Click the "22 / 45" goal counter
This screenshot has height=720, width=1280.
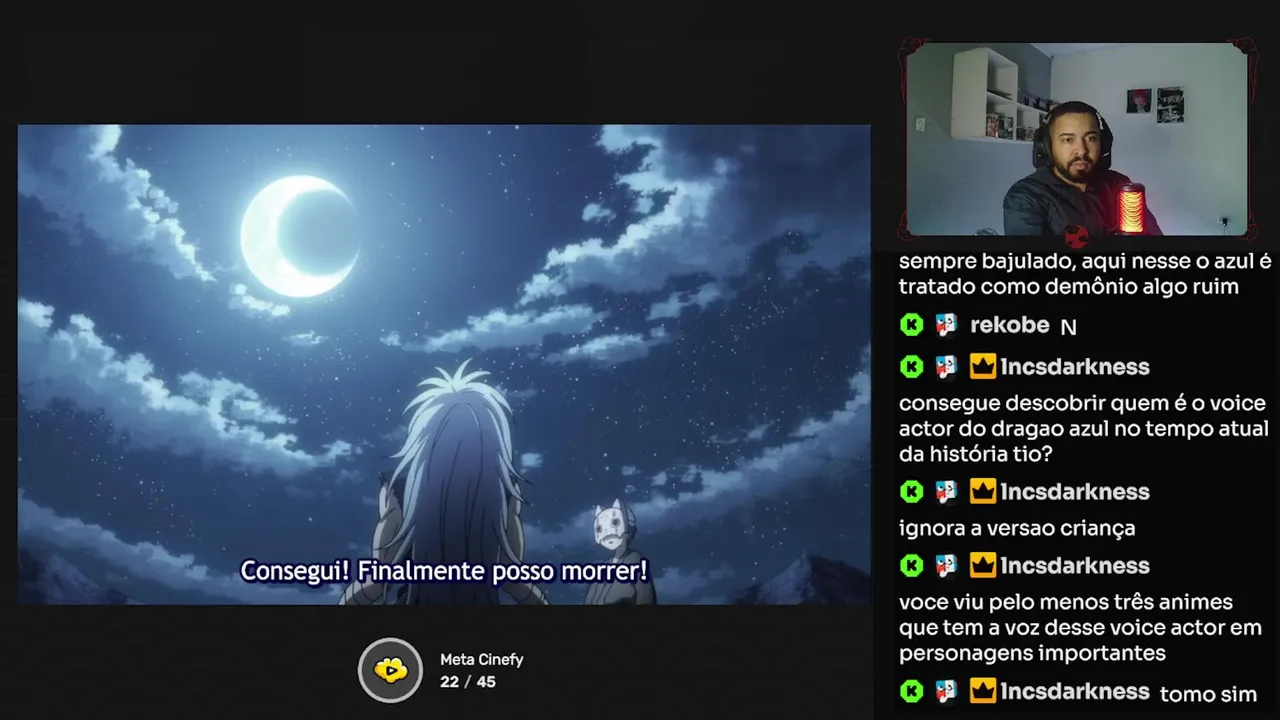pos(468,682)
